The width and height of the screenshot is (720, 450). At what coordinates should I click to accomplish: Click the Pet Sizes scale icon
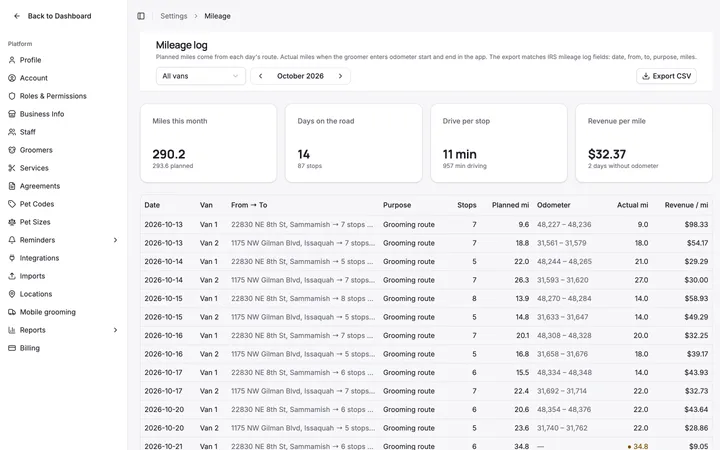pos(12,222)
